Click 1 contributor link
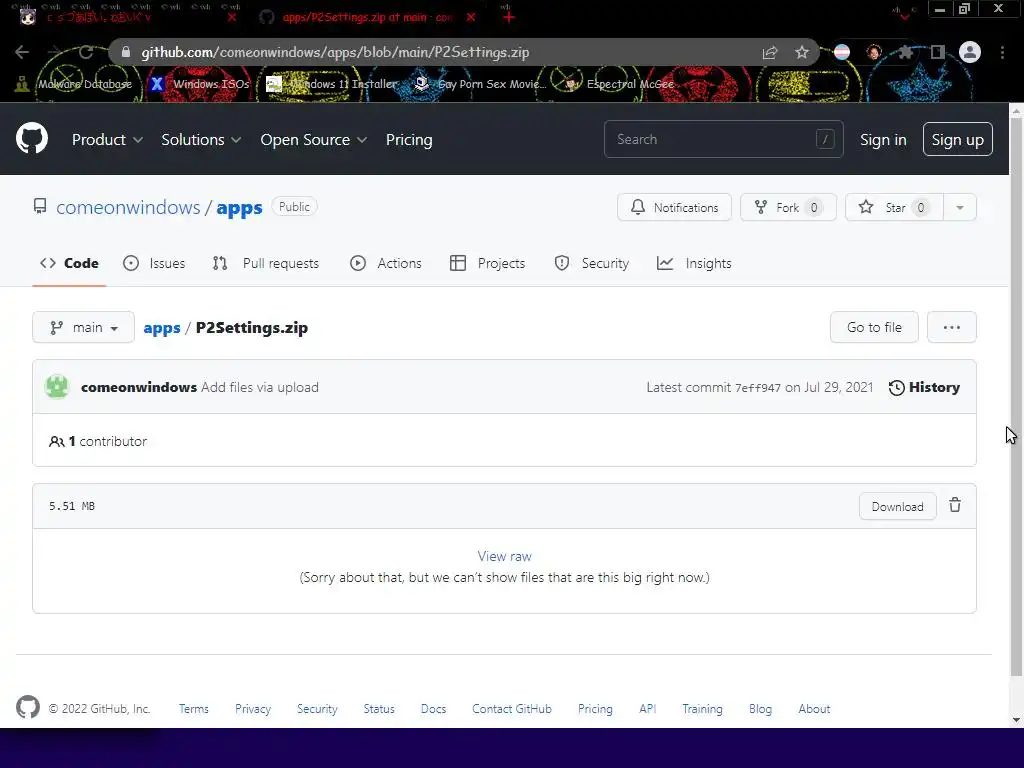The image size is (1024, 768). pos(98,441)
